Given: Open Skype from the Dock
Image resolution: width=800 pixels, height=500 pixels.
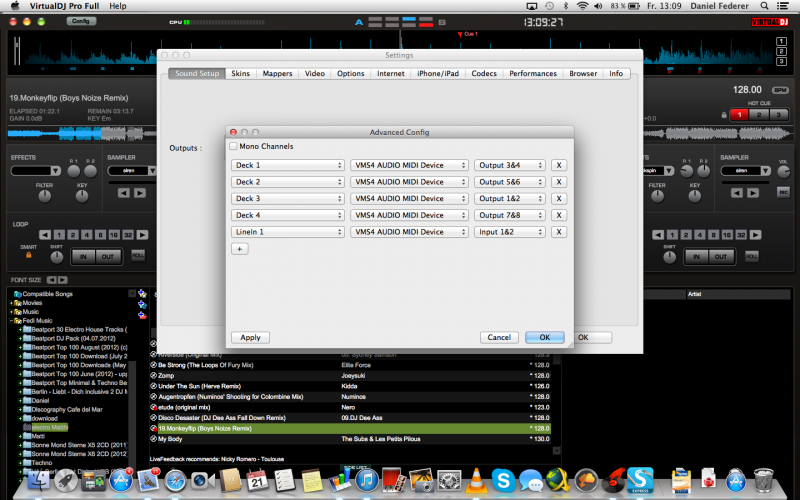Looking at the screenshot, I should 504,480.
